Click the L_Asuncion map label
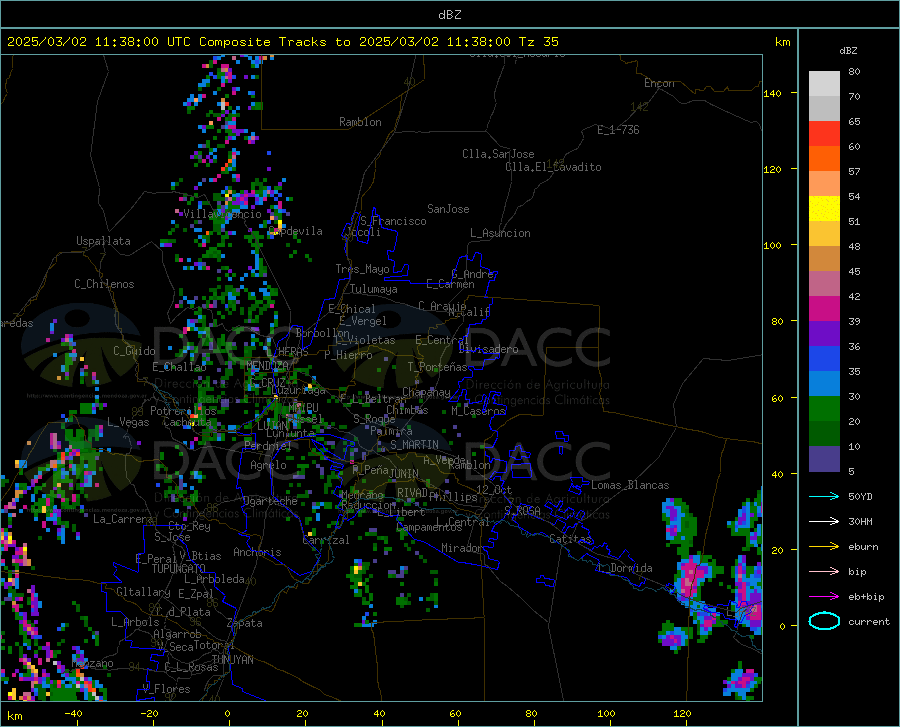The height and width of the screenshot is (727, 900). (x=500, y=233)
